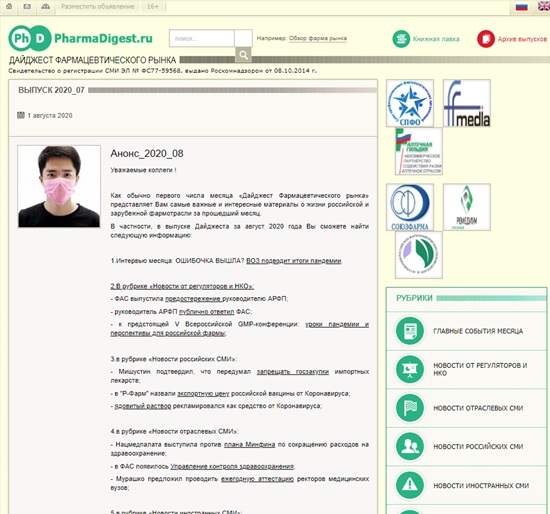Click the red Архив выпусков icon
The image size is (550, 514).
pyautogui.click(x=486, y=39)
